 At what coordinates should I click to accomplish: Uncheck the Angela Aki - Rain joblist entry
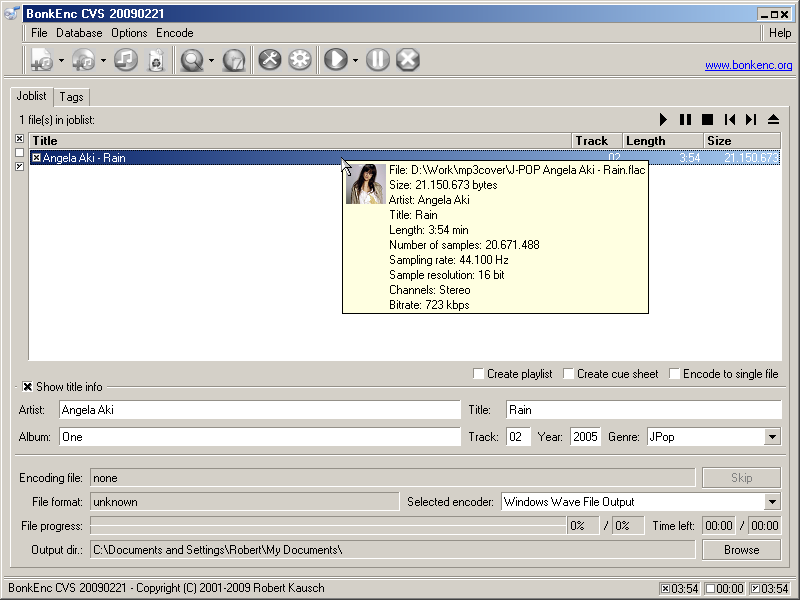pos(36,158)
